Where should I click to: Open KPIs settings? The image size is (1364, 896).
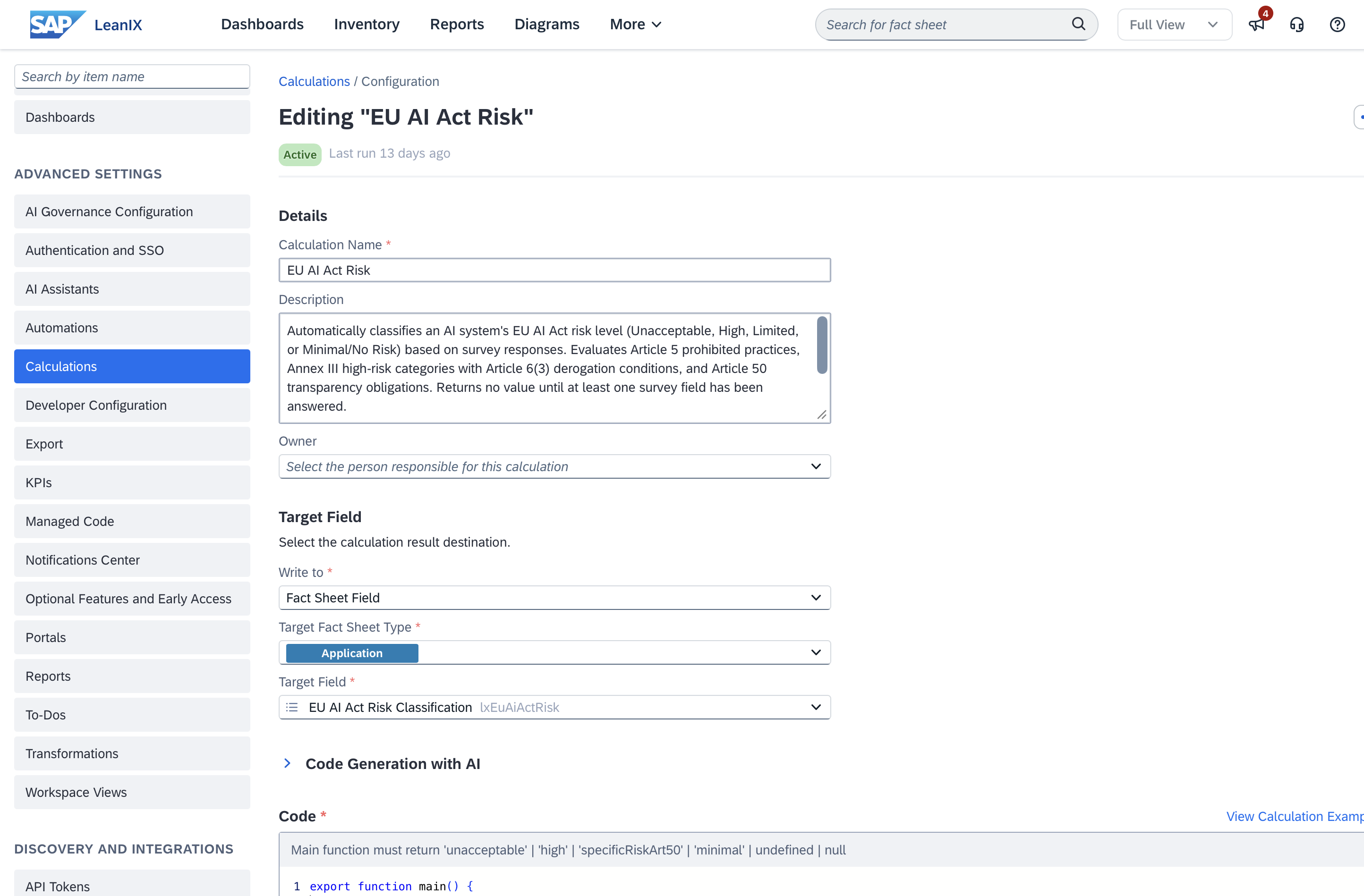(132, 482)
